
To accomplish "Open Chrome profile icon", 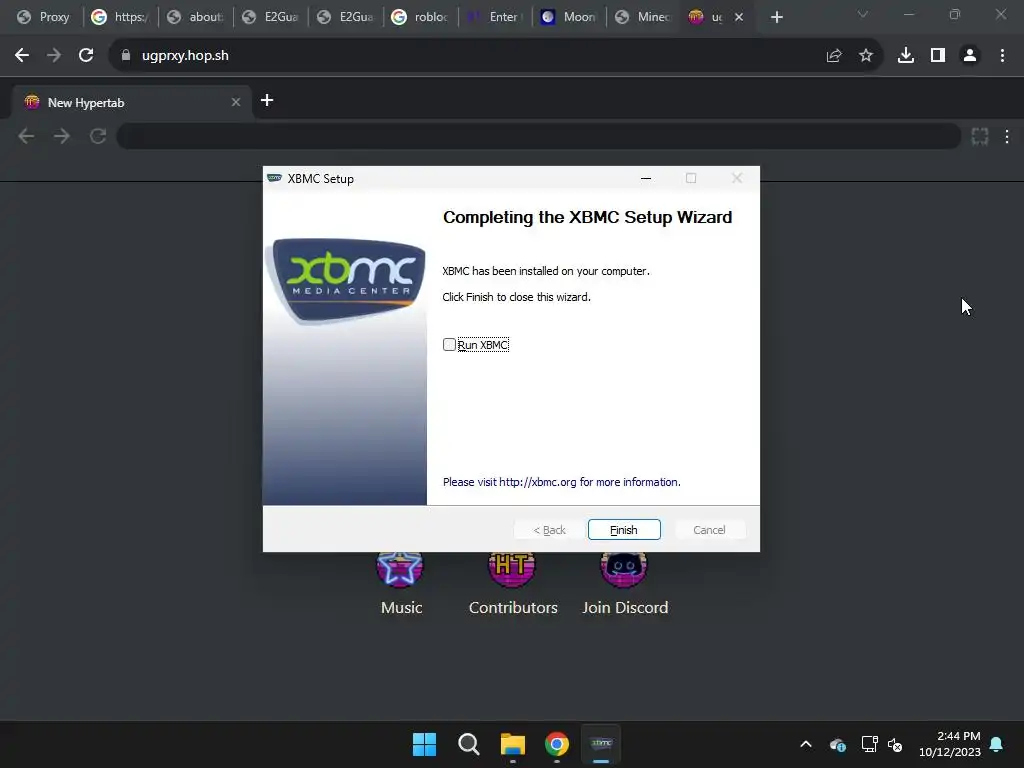I will (x=970, y=56).
